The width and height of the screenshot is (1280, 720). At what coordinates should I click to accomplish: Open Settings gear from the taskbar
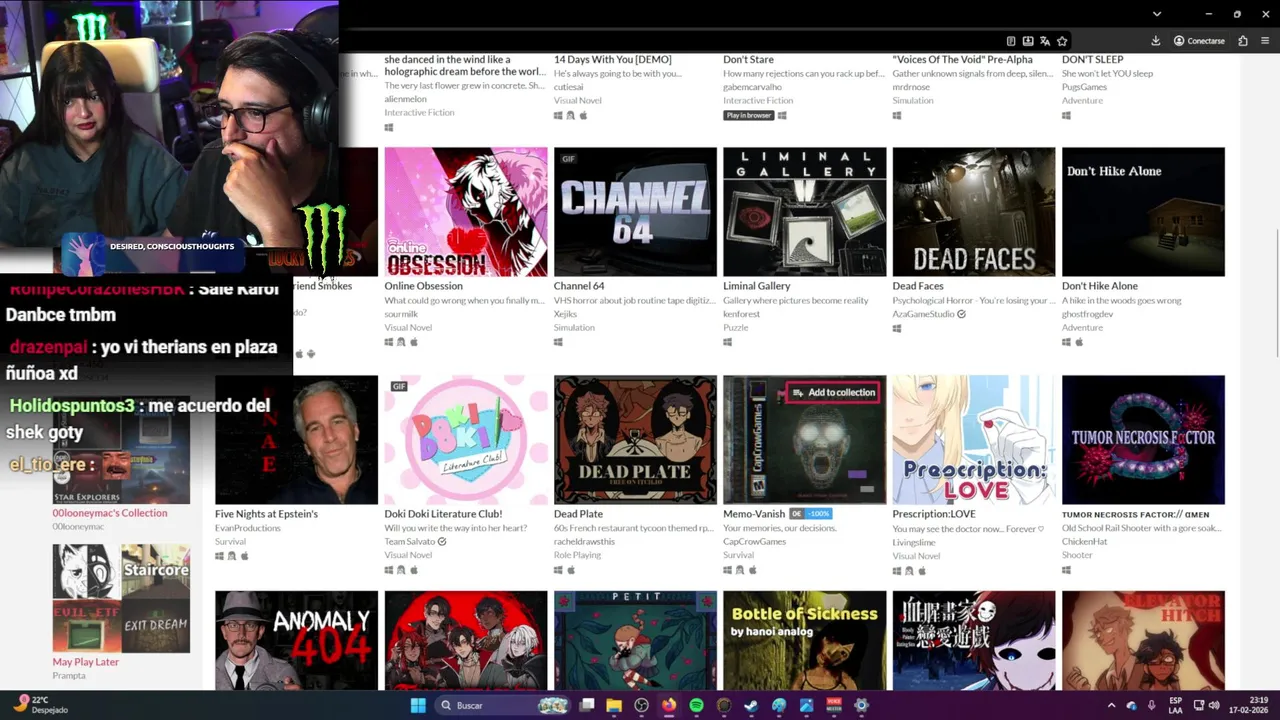(x=861, y=705)
